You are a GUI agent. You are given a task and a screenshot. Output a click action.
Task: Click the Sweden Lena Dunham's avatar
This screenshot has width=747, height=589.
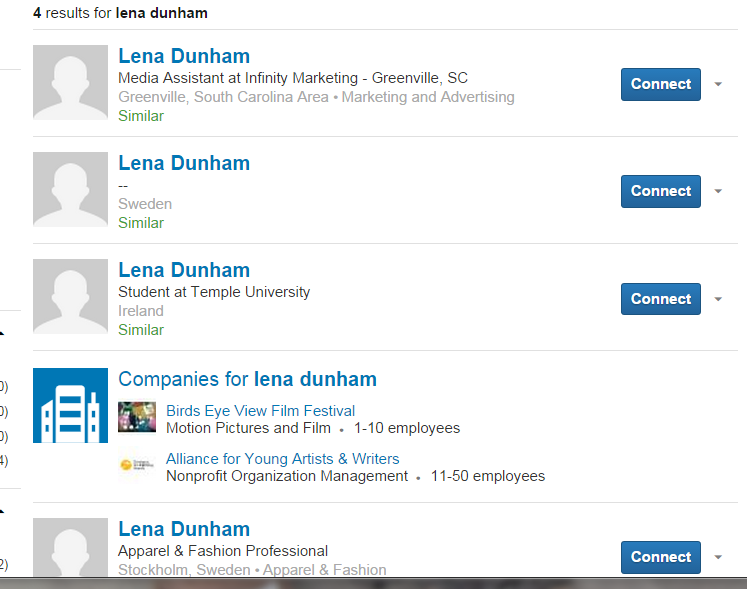(70, 189)
